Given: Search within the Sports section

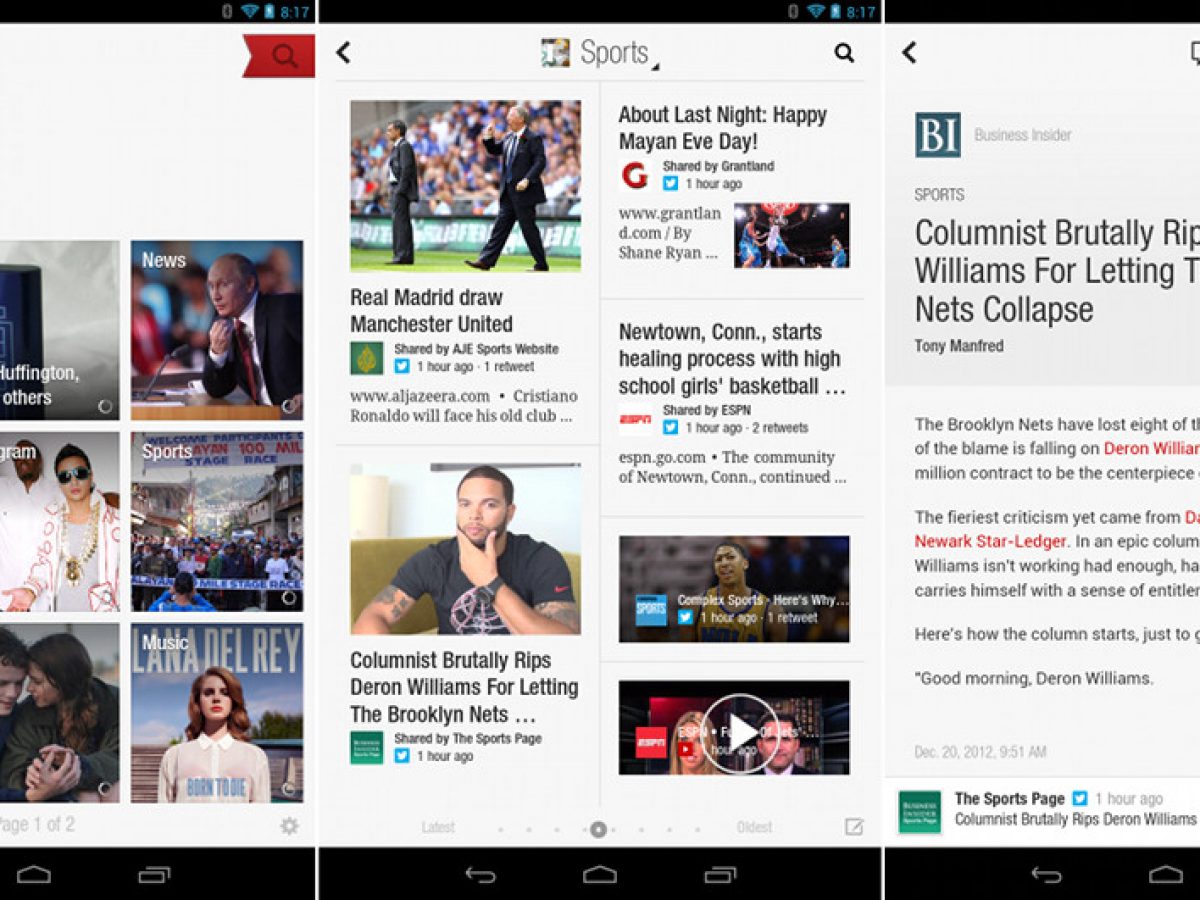Looking at the screenshot, I should tap(844, 53).
